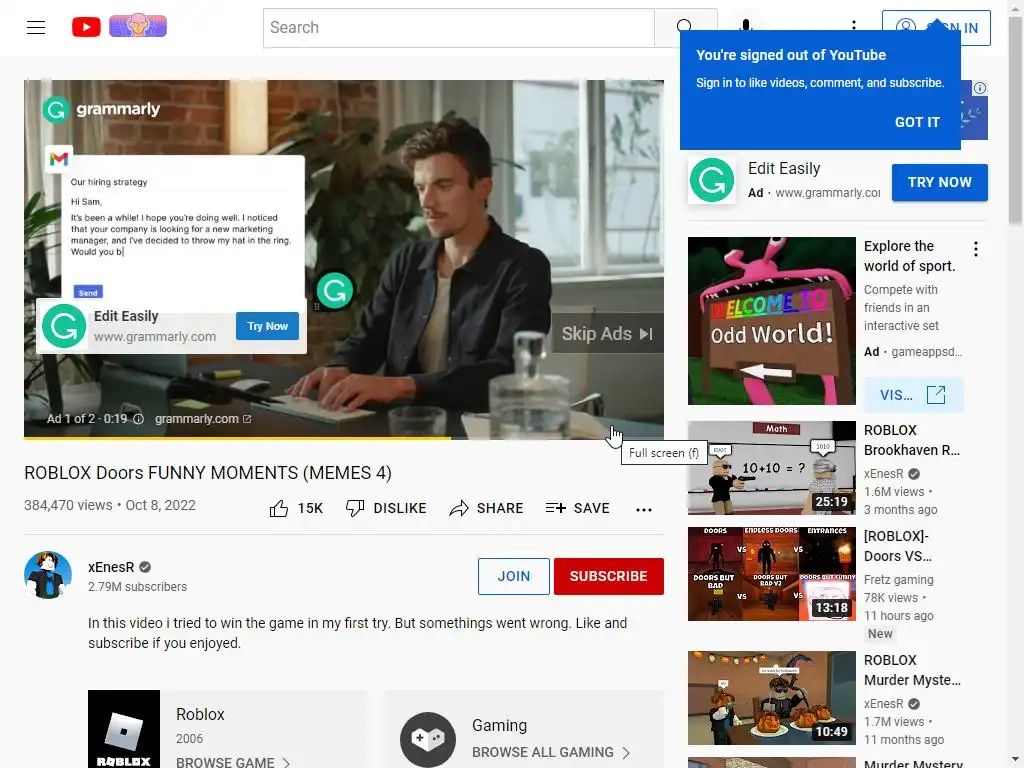
Task: Subscribe to xEnesR channel
Action: (609, 576)
